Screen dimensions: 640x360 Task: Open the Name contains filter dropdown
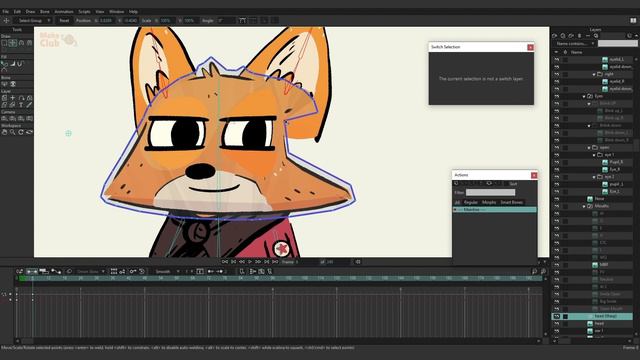pos(575,44)
